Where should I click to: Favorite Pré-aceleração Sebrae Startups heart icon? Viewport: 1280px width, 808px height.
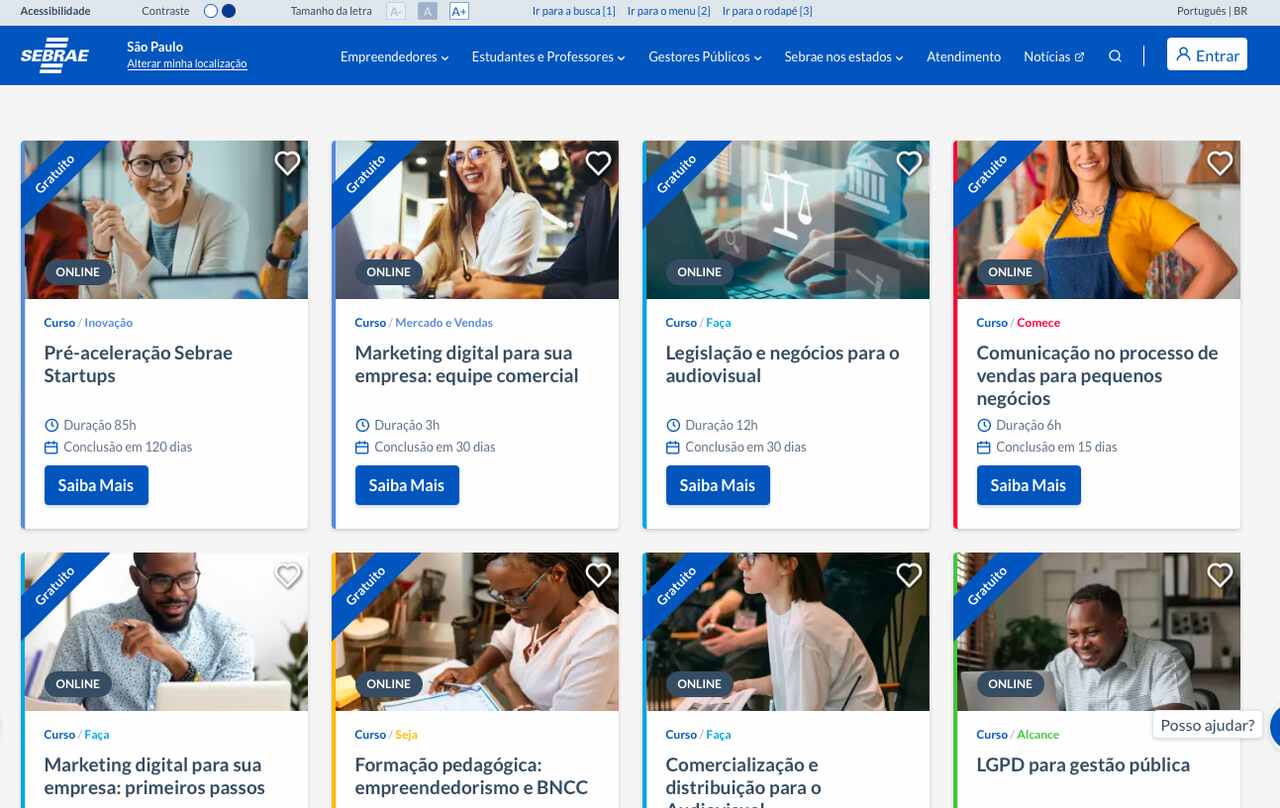pos(288,163)
